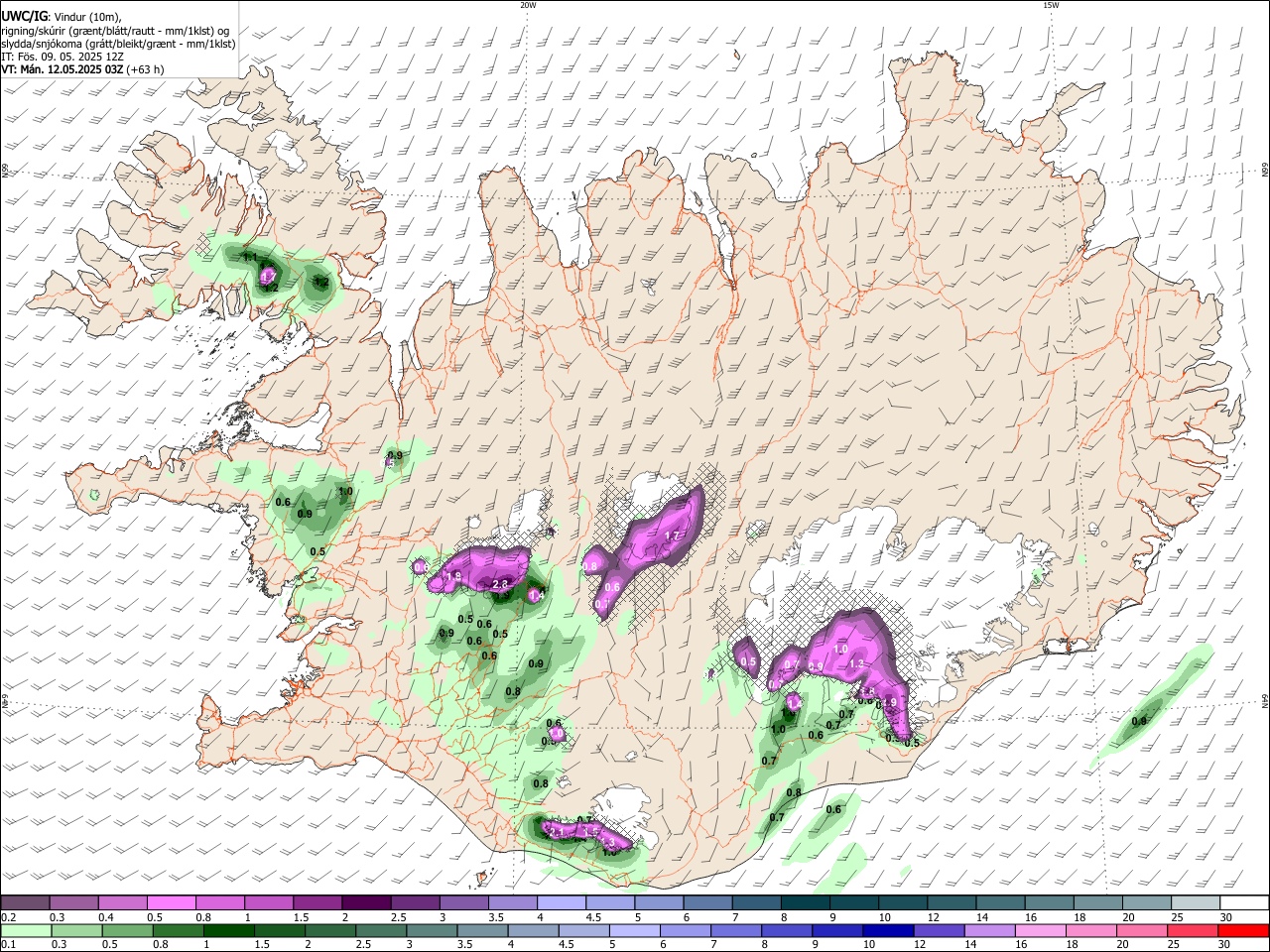This screenshot has width=1270, height=952.
Task: Click the rigning/skúrir legend description line
Action: click(115, 30)
